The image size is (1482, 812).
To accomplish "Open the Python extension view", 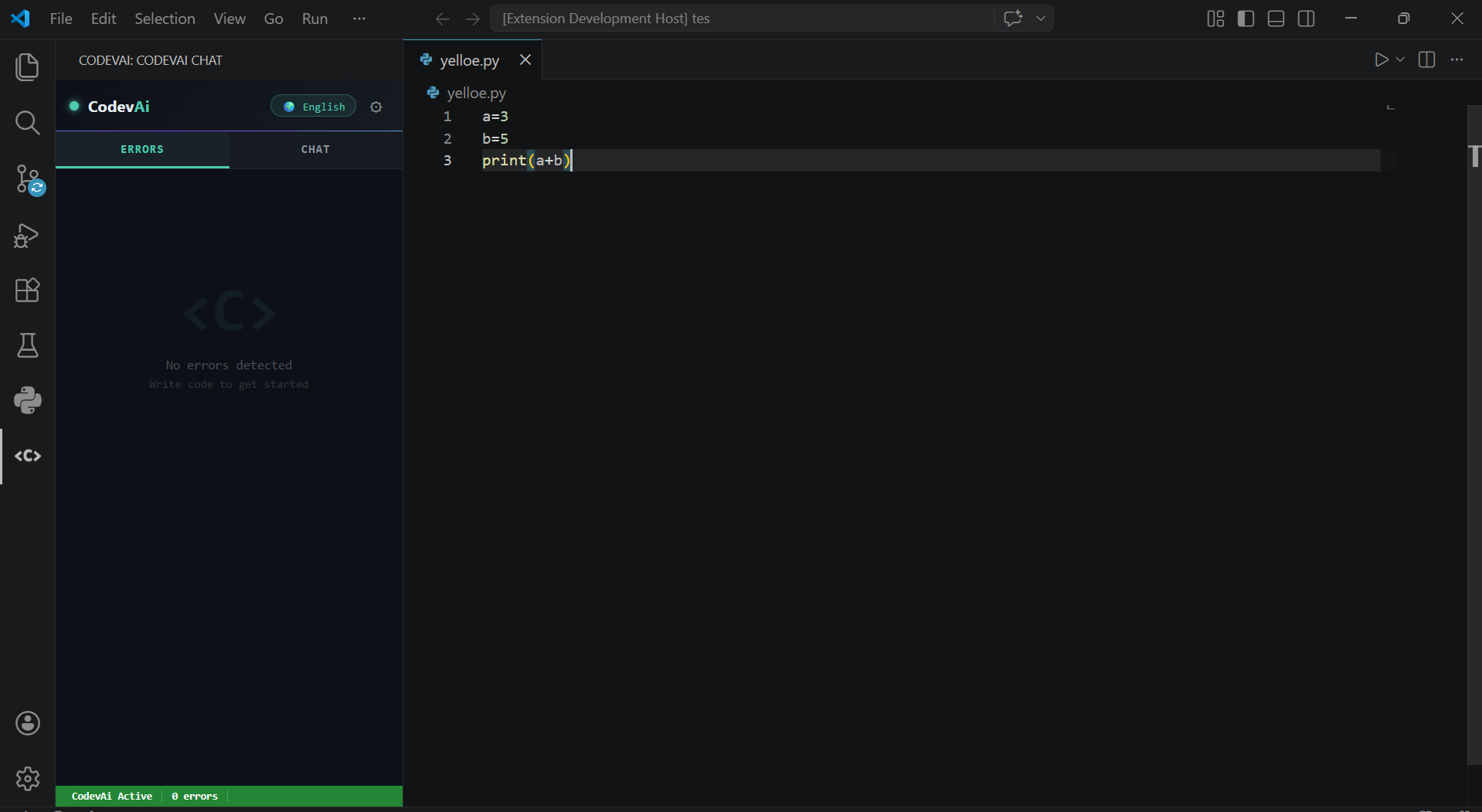I will 28,400.
